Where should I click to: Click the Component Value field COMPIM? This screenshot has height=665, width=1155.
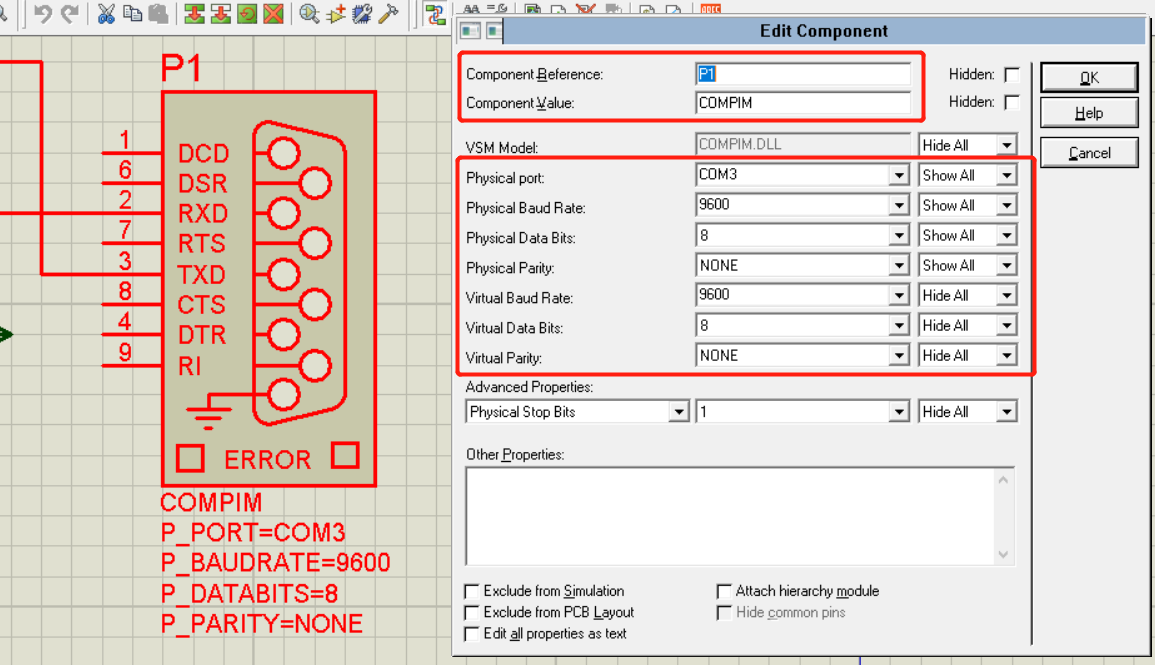point(803,102)
